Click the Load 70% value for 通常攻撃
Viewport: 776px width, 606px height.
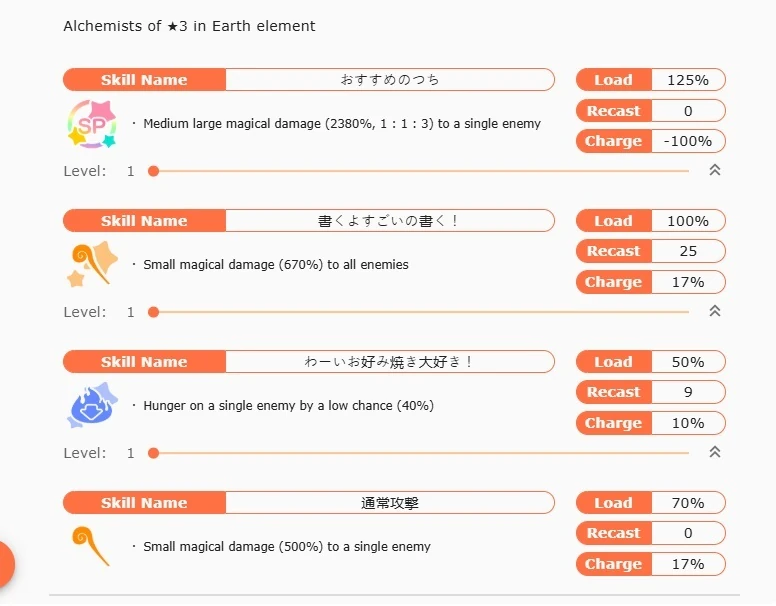[688, 503]
